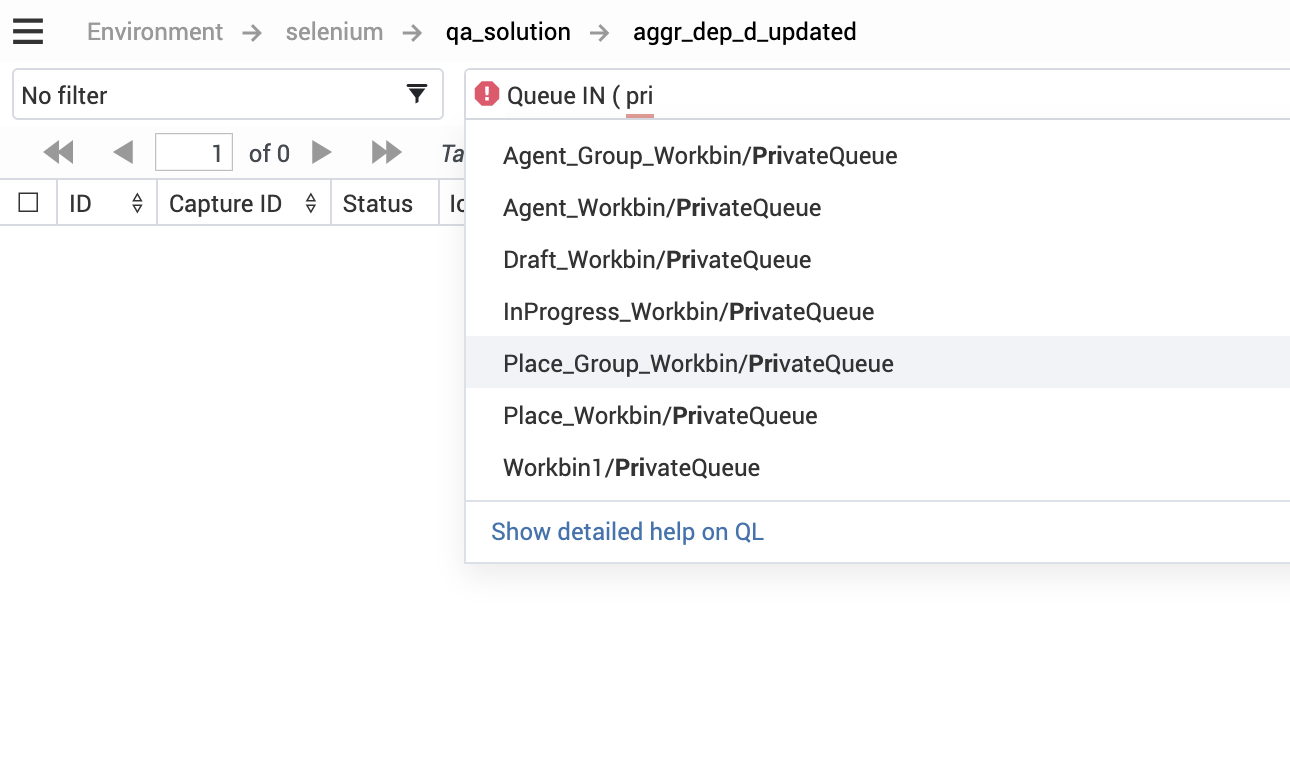Choose Agent_Group_Workbin/PrivateQueue suggestion
The height and width of the screenshot is (760, 1290).
coord(700,156)
